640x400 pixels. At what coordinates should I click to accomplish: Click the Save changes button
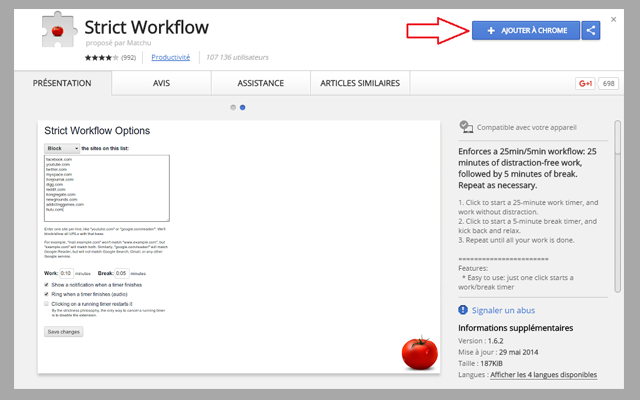click(64, 332)
